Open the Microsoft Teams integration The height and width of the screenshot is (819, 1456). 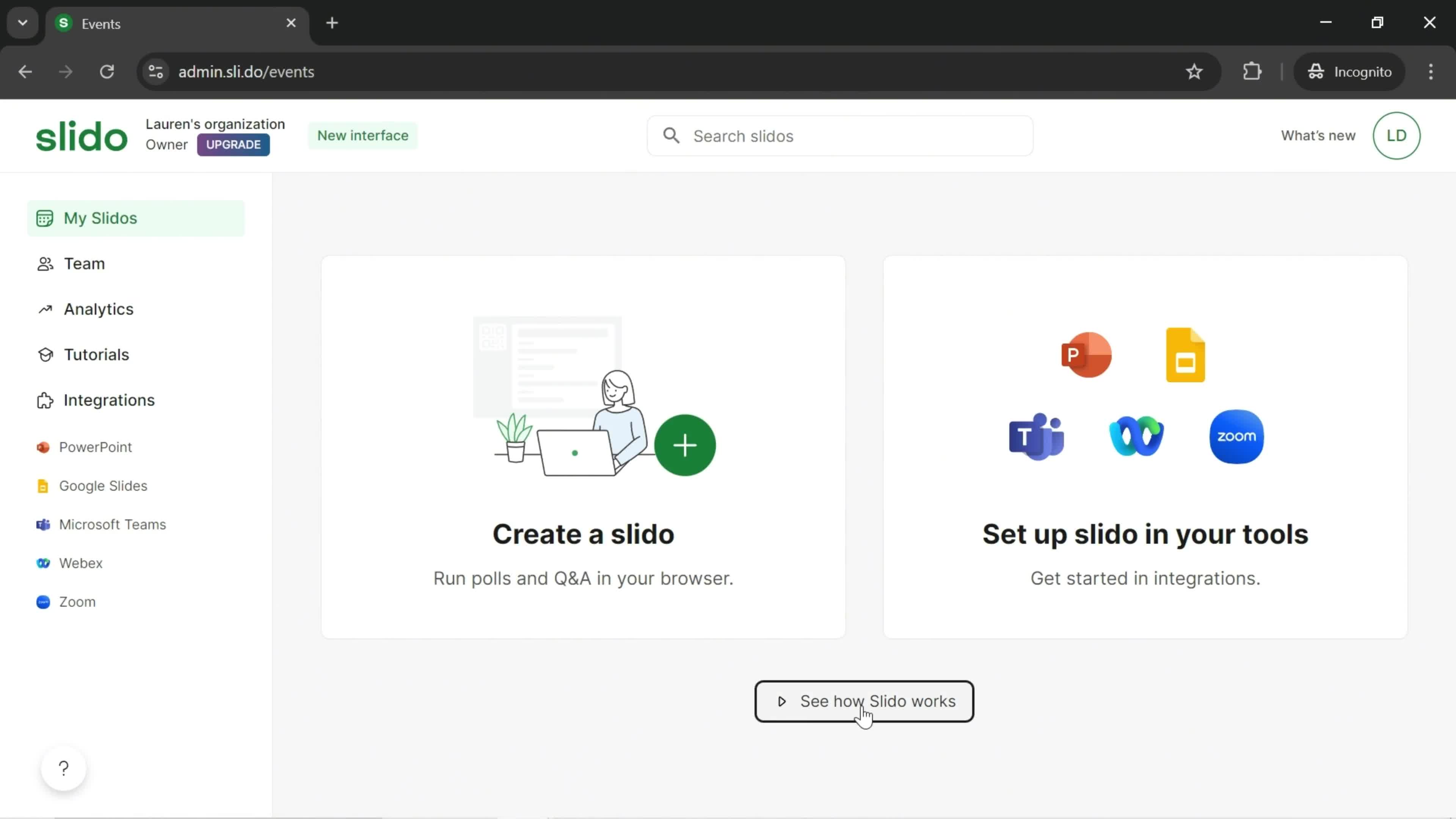pyautogui.click(x=113, y=524)
